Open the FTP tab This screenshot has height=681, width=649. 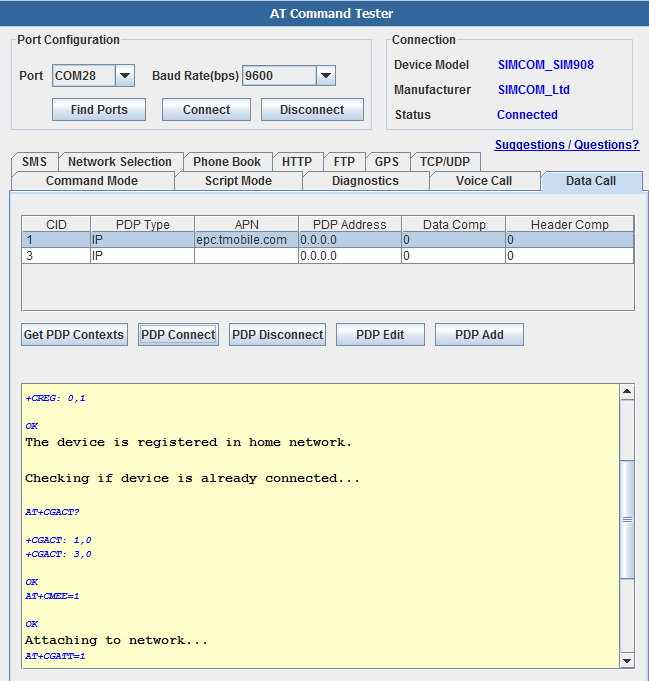tap(344, 162)
